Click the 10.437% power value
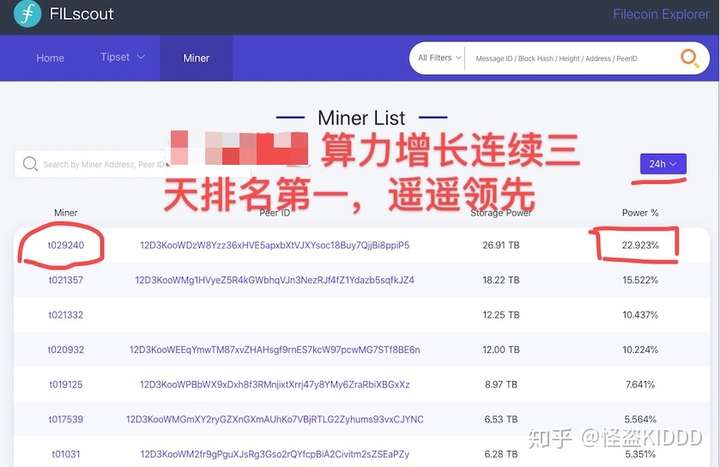Viewport: 720px width, 467px height. pos(640,315)
